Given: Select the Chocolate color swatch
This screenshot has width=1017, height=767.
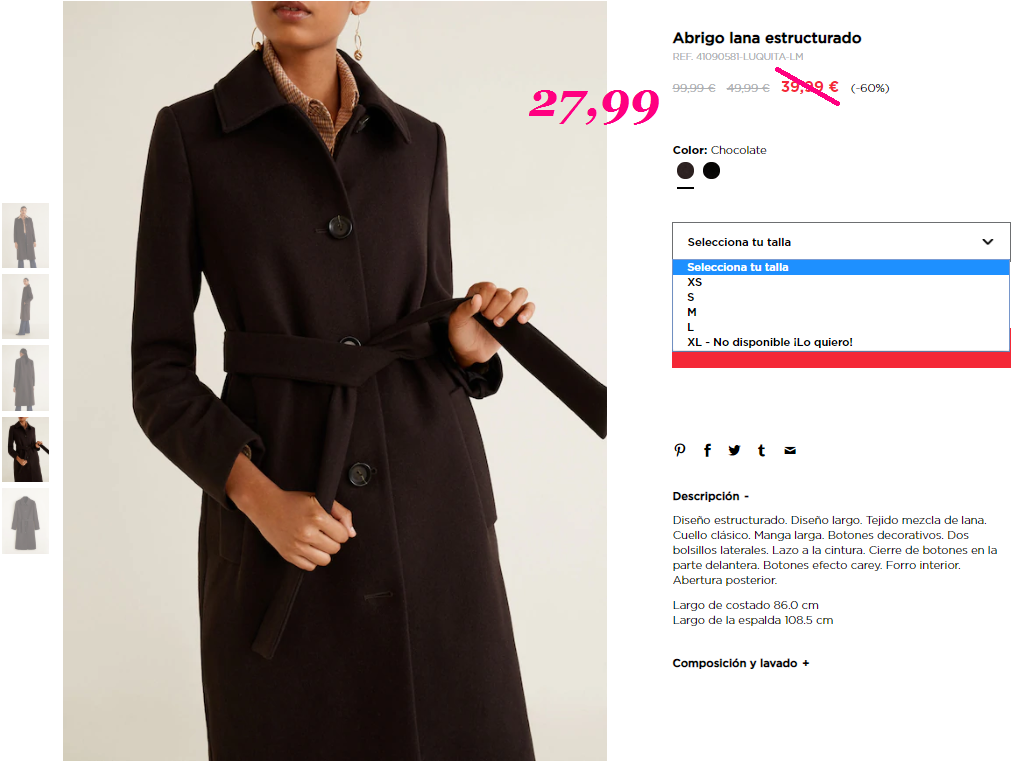Looking at the screenshot, I should click(685, 171).
